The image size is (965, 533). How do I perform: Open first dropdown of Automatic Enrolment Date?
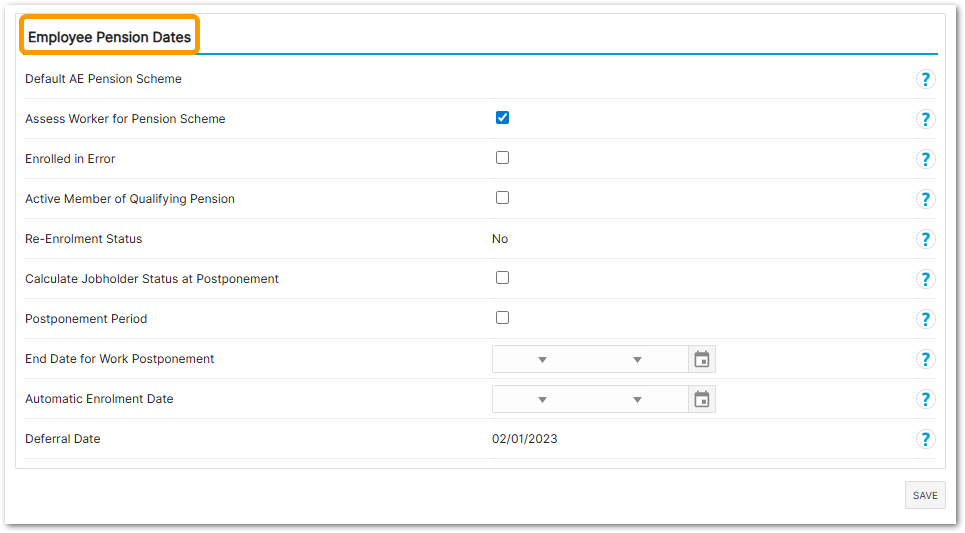pos(542,399)
